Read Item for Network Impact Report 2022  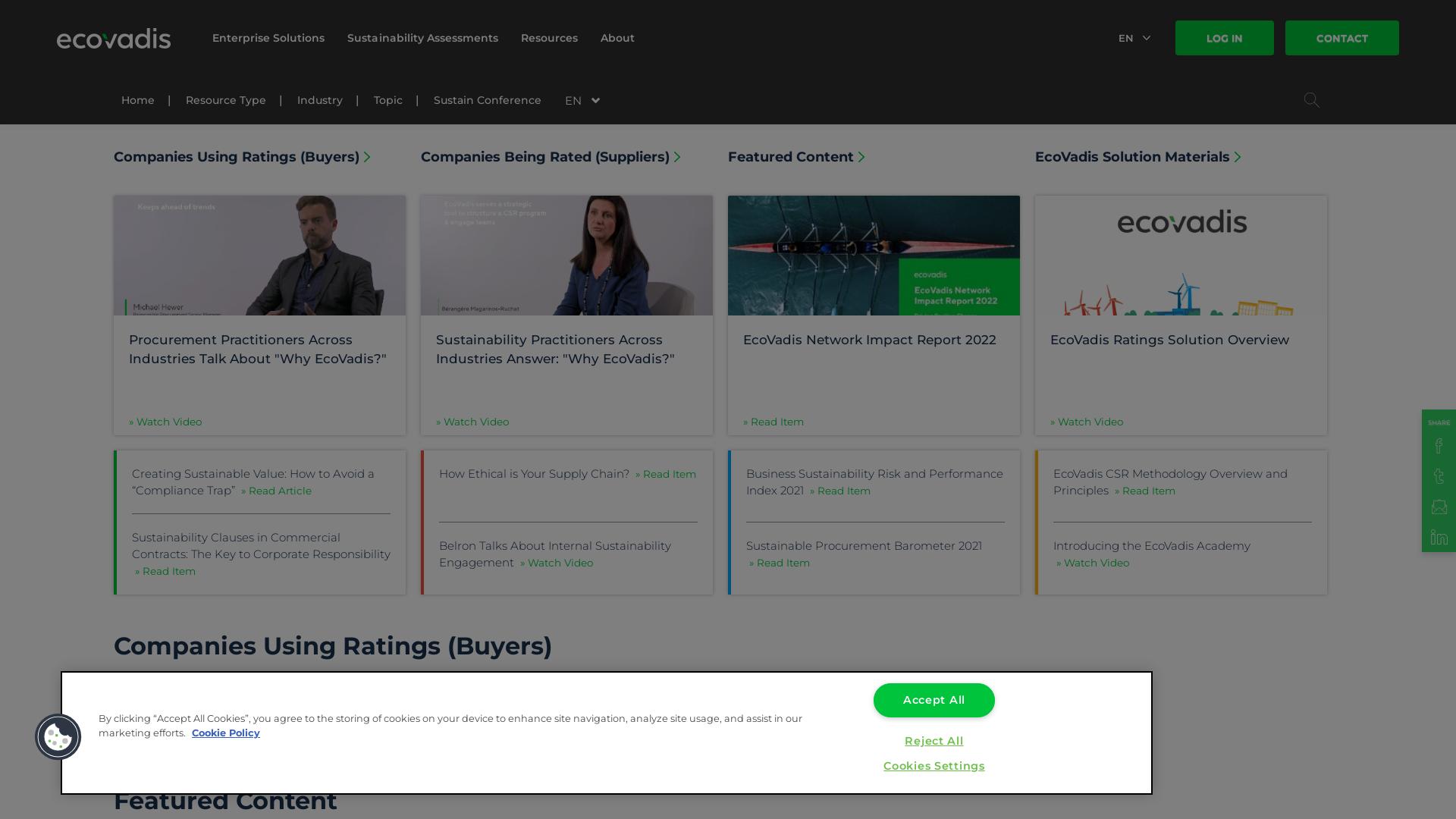point(773,422)
